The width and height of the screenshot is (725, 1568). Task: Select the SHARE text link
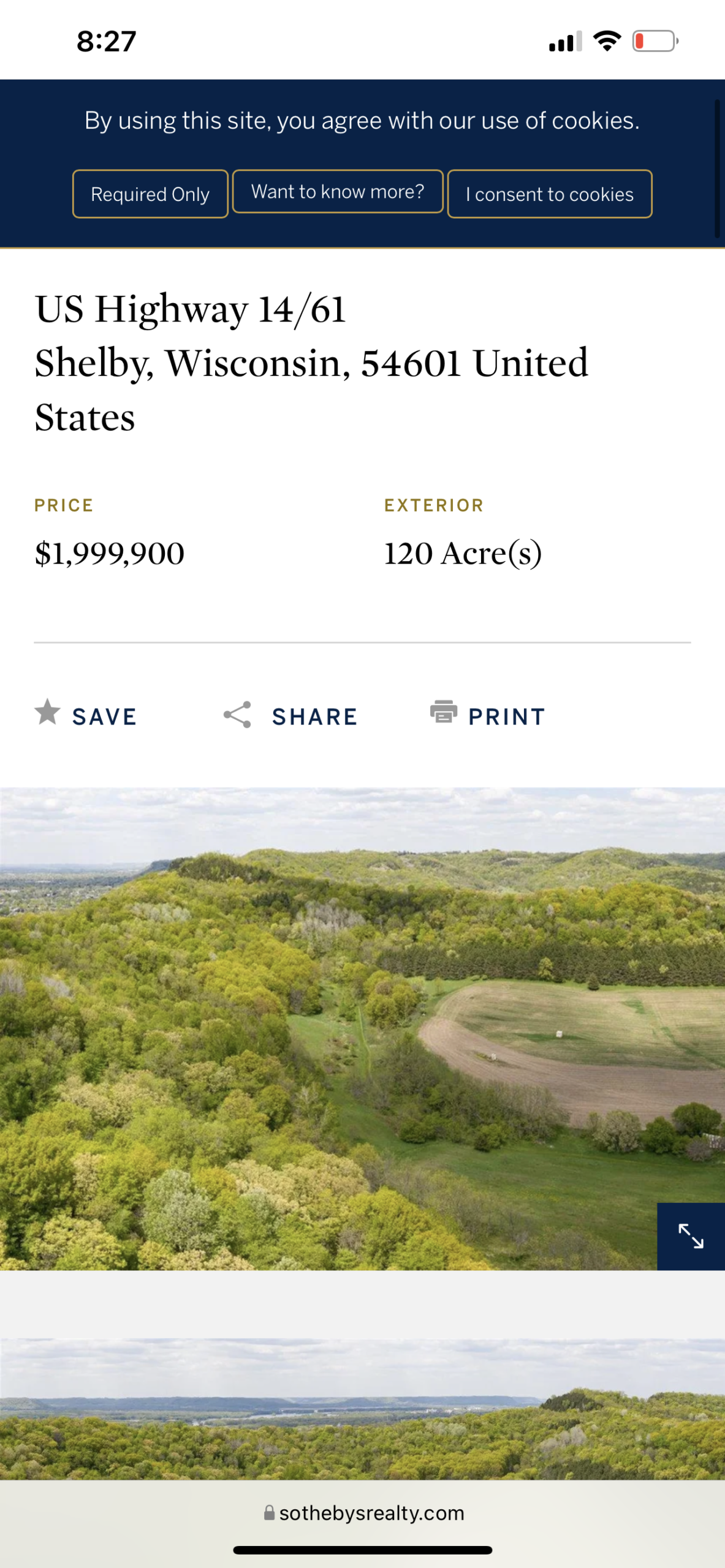pos(315,717)
